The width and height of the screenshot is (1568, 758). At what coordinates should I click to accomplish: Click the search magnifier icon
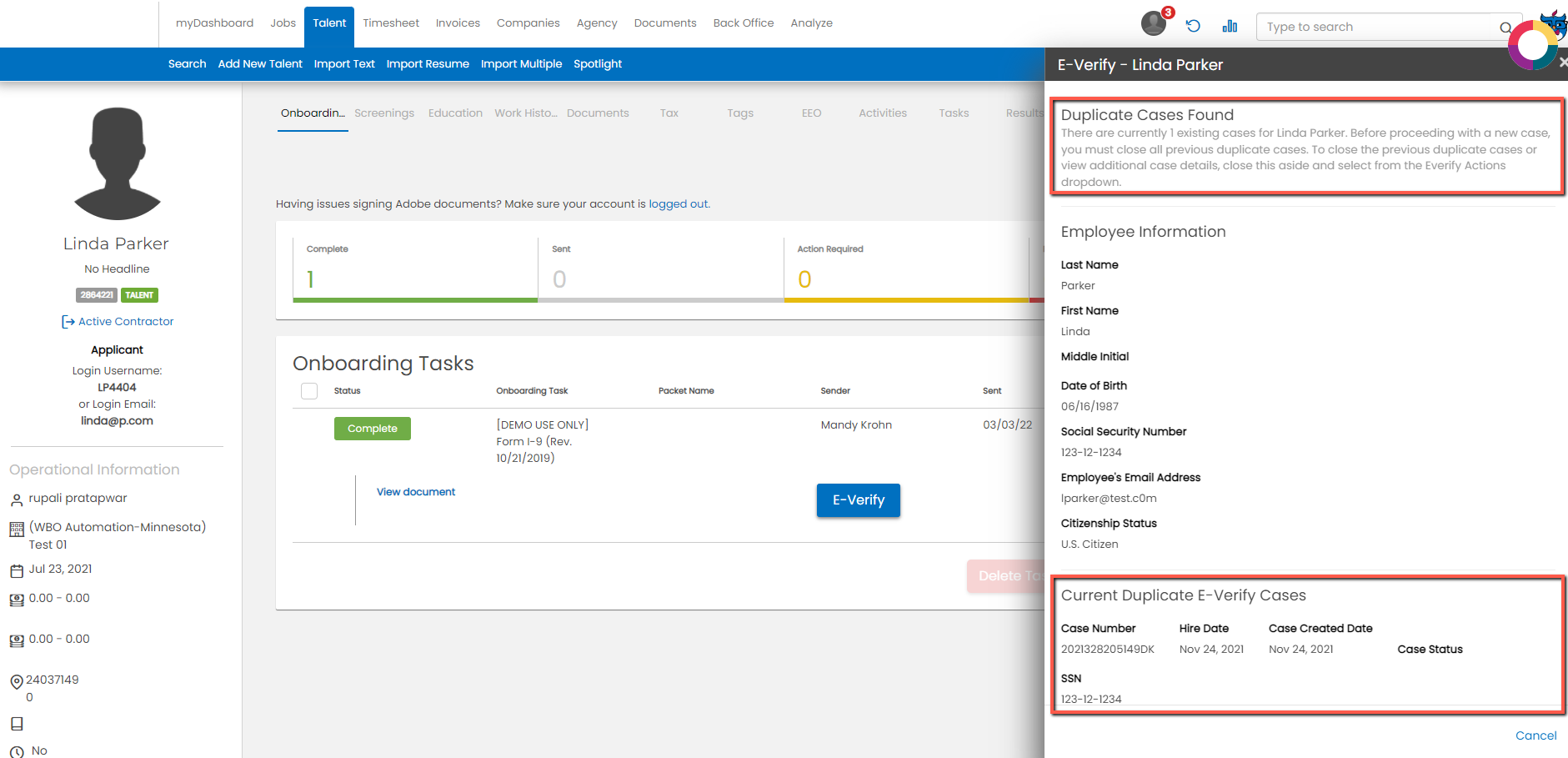(1505, 28)
